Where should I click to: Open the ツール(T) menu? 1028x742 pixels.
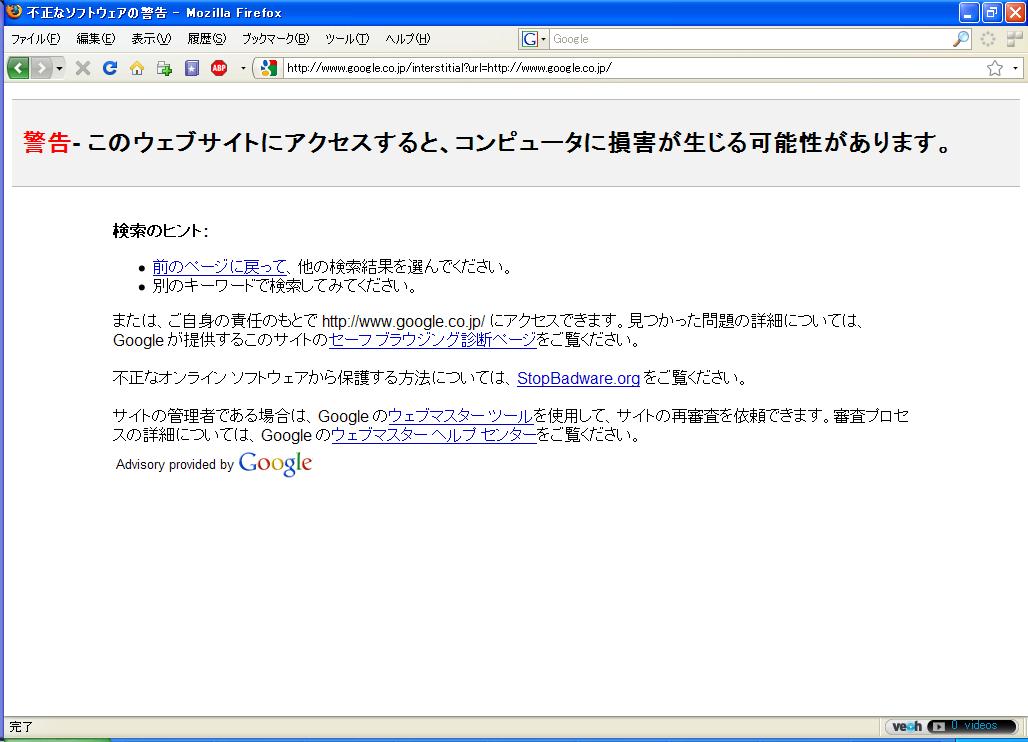(347, 39)
